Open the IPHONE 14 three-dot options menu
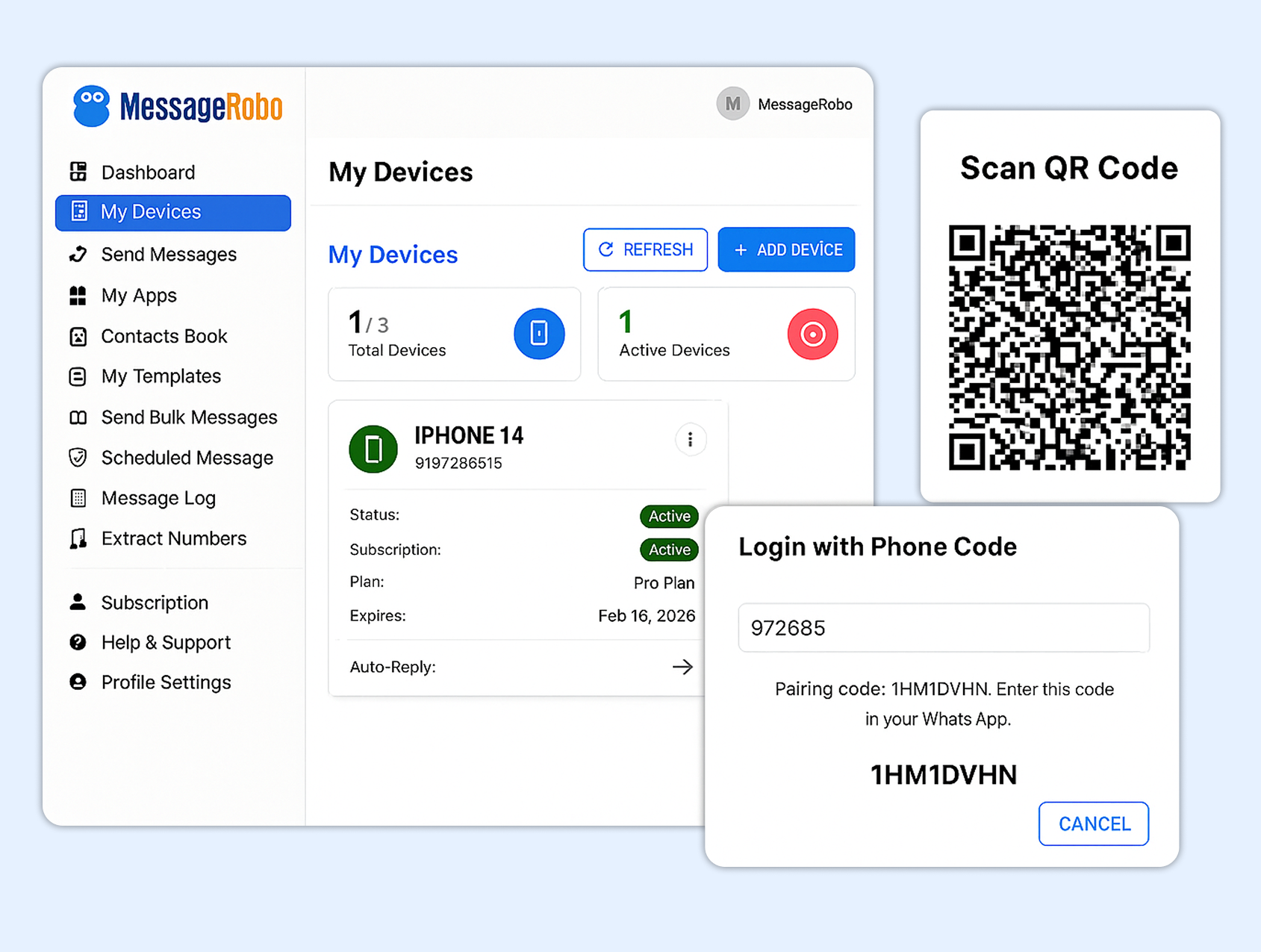 tap(691, 440)
